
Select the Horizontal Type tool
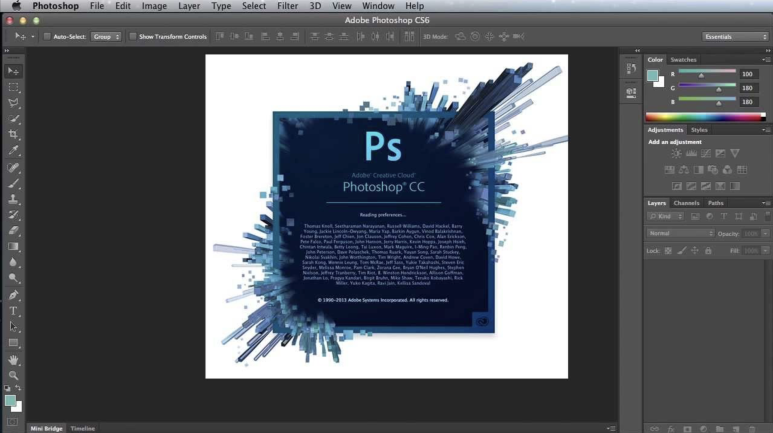[x=13, y=311]
